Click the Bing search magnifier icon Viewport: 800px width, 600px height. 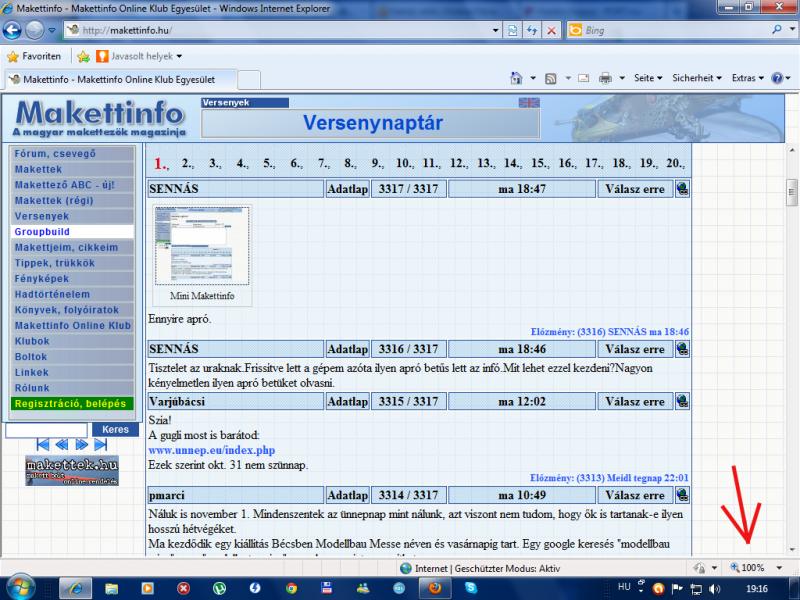coord(777,31)
